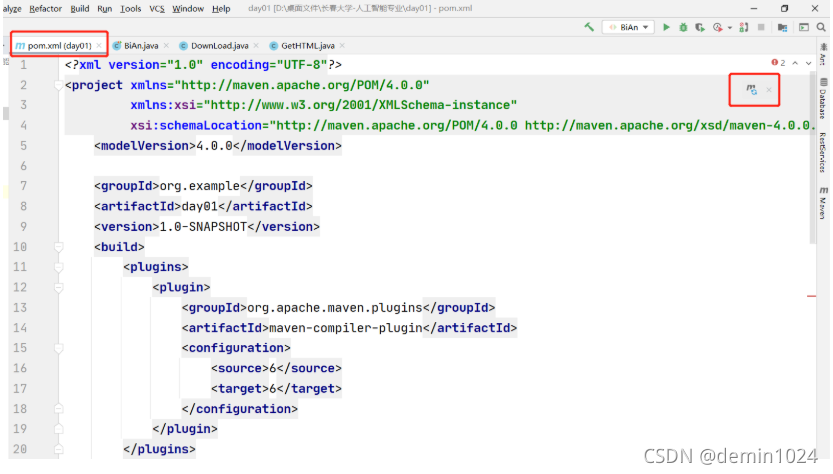Open the Build menu
The width and height of the screenshot is (833, 474).
tap(80, 9)
